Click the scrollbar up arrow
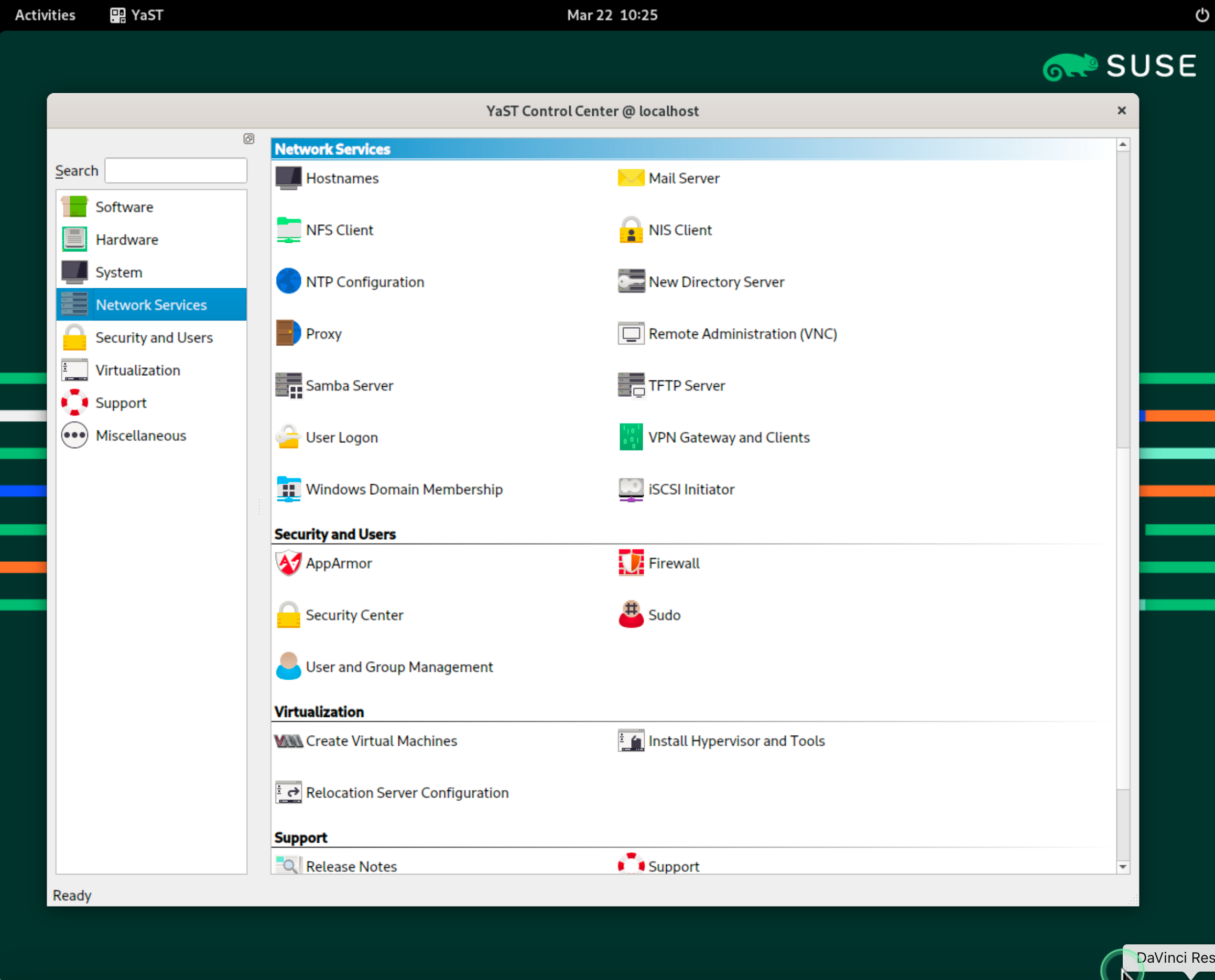 1123,145
